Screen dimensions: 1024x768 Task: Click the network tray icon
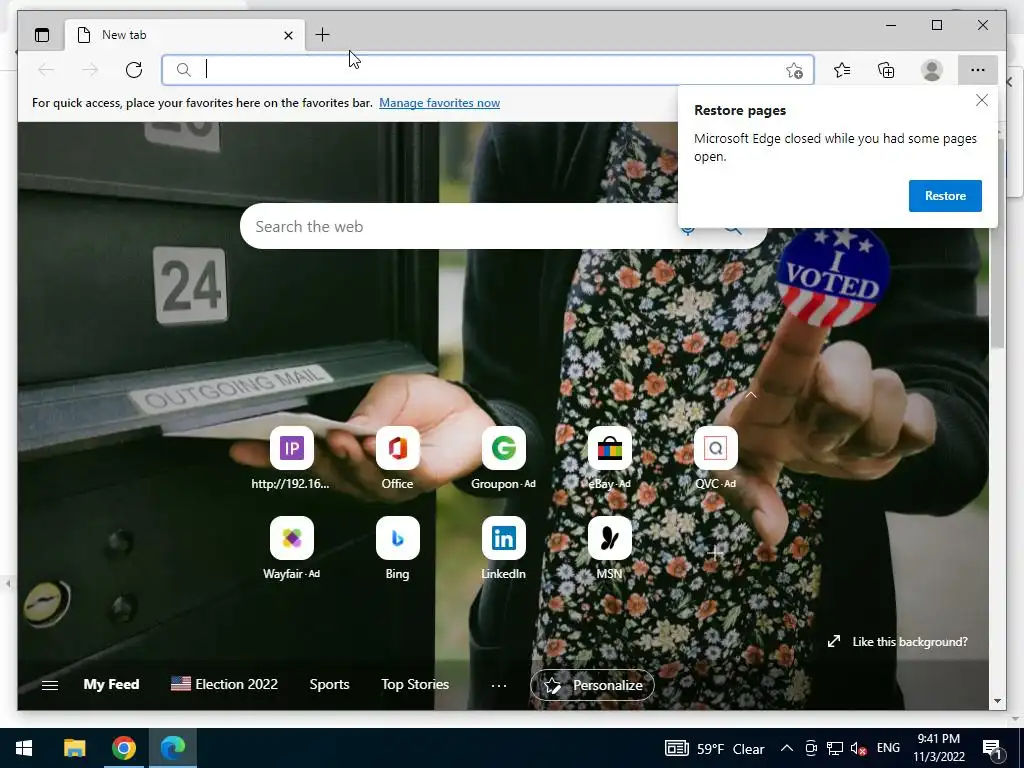point(835,748)
